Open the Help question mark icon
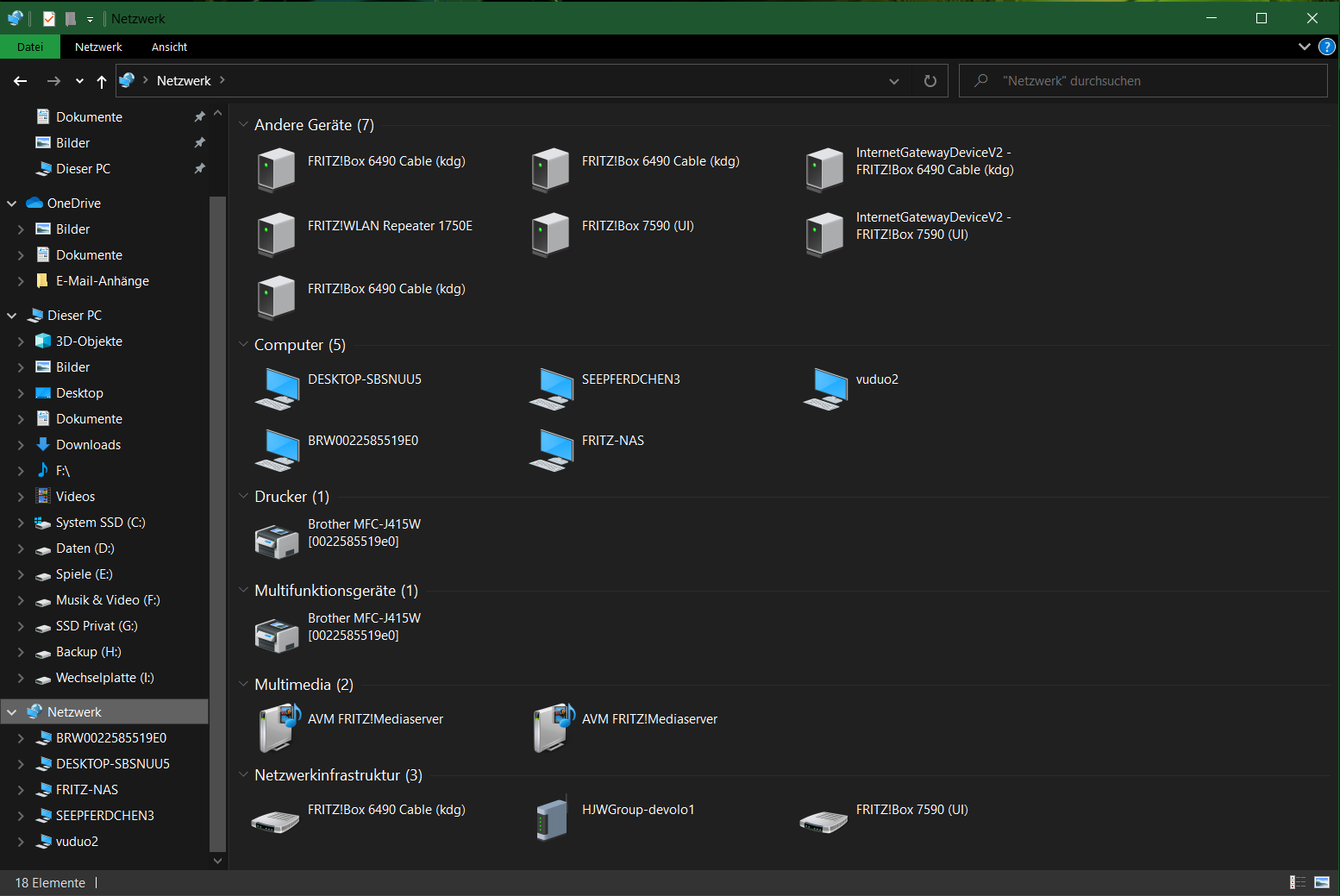The height and width of the screenshot is (896, 1340). click(1327, 47)
